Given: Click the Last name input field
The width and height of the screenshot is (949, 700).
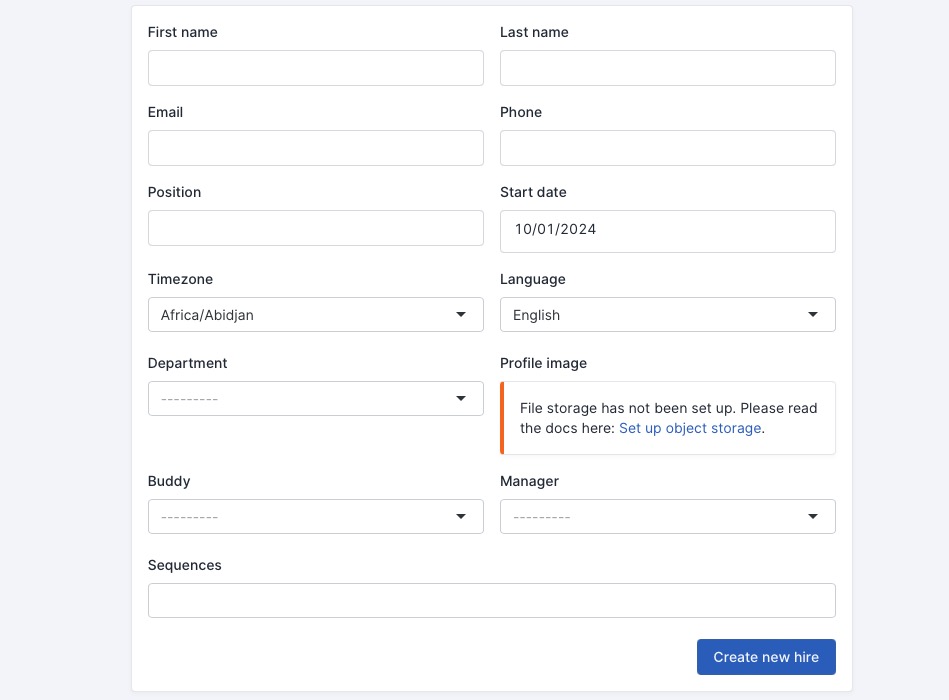Looking at the screenshot, I should (x=667, y=68).
